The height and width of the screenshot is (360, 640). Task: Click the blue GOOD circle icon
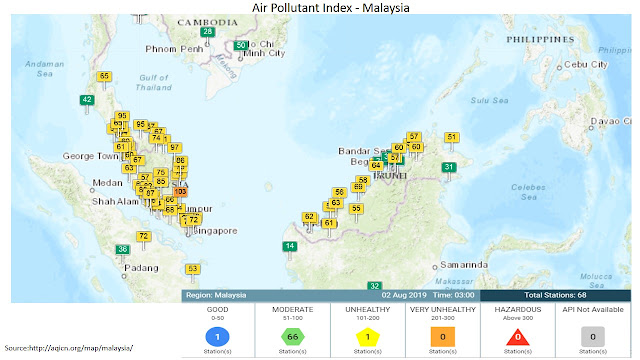click(x=218, y=337)
